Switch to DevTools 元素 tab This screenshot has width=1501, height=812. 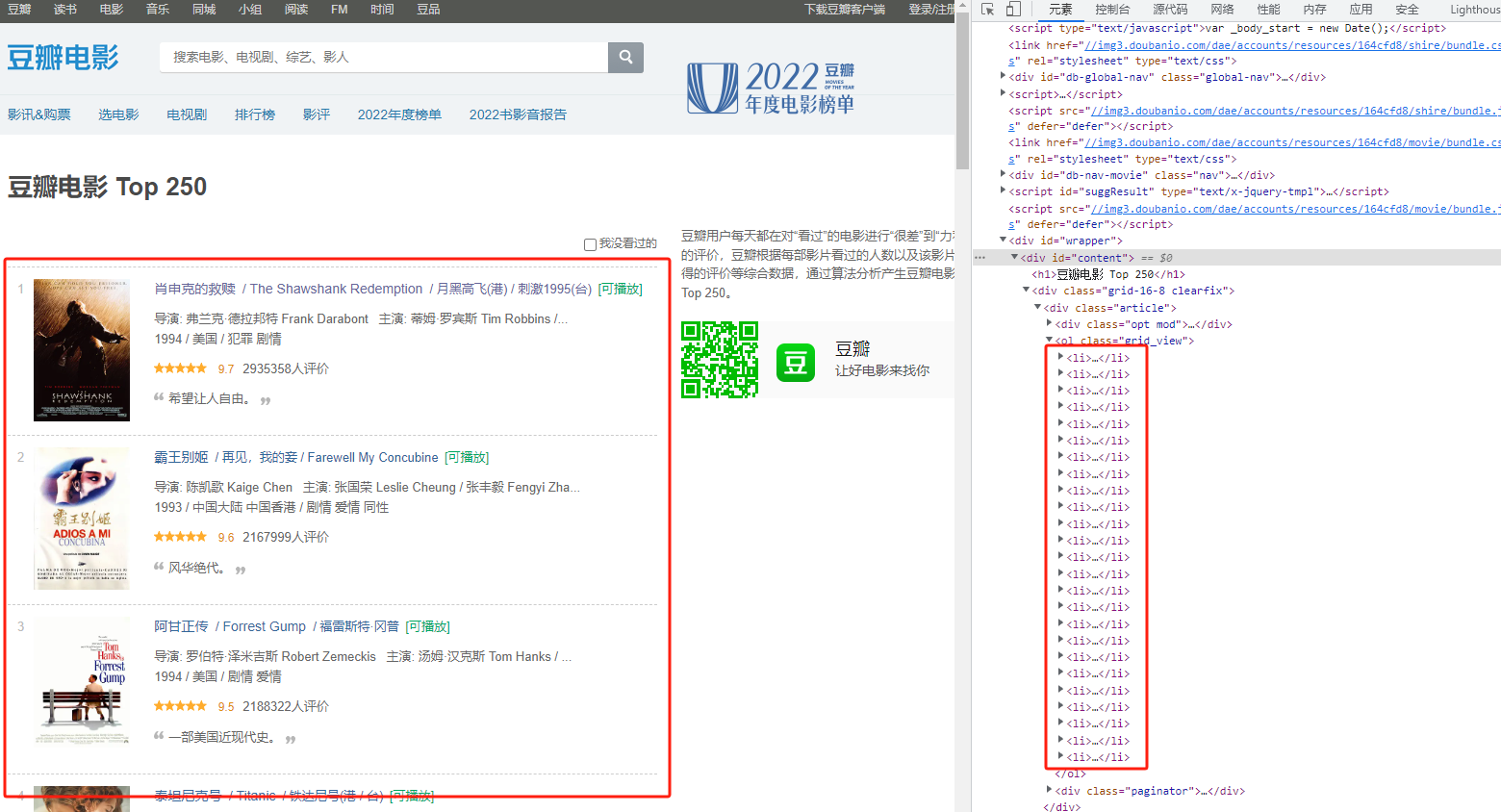click(1060, 10)
